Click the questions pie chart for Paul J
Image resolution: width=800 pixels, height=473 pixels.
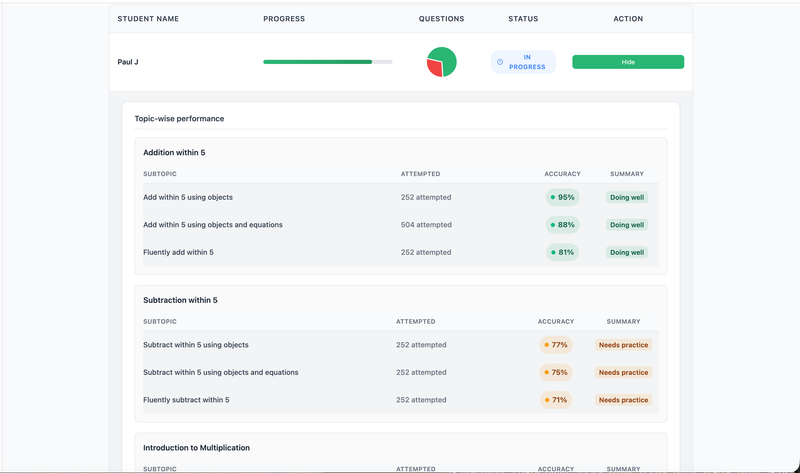point(441,62)
